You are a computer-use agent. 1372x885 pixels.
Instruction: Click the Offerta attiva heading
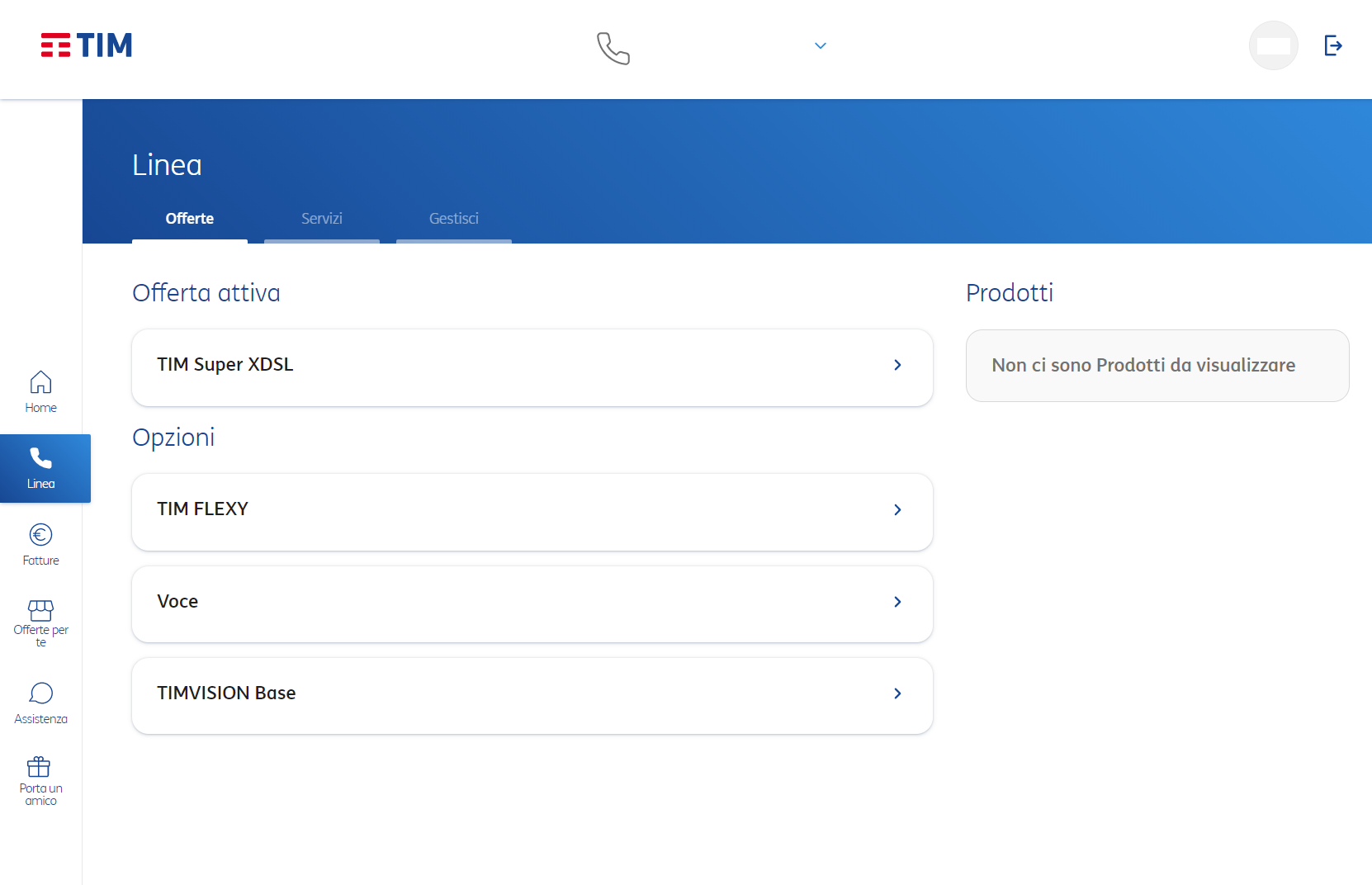pos(206,293)
